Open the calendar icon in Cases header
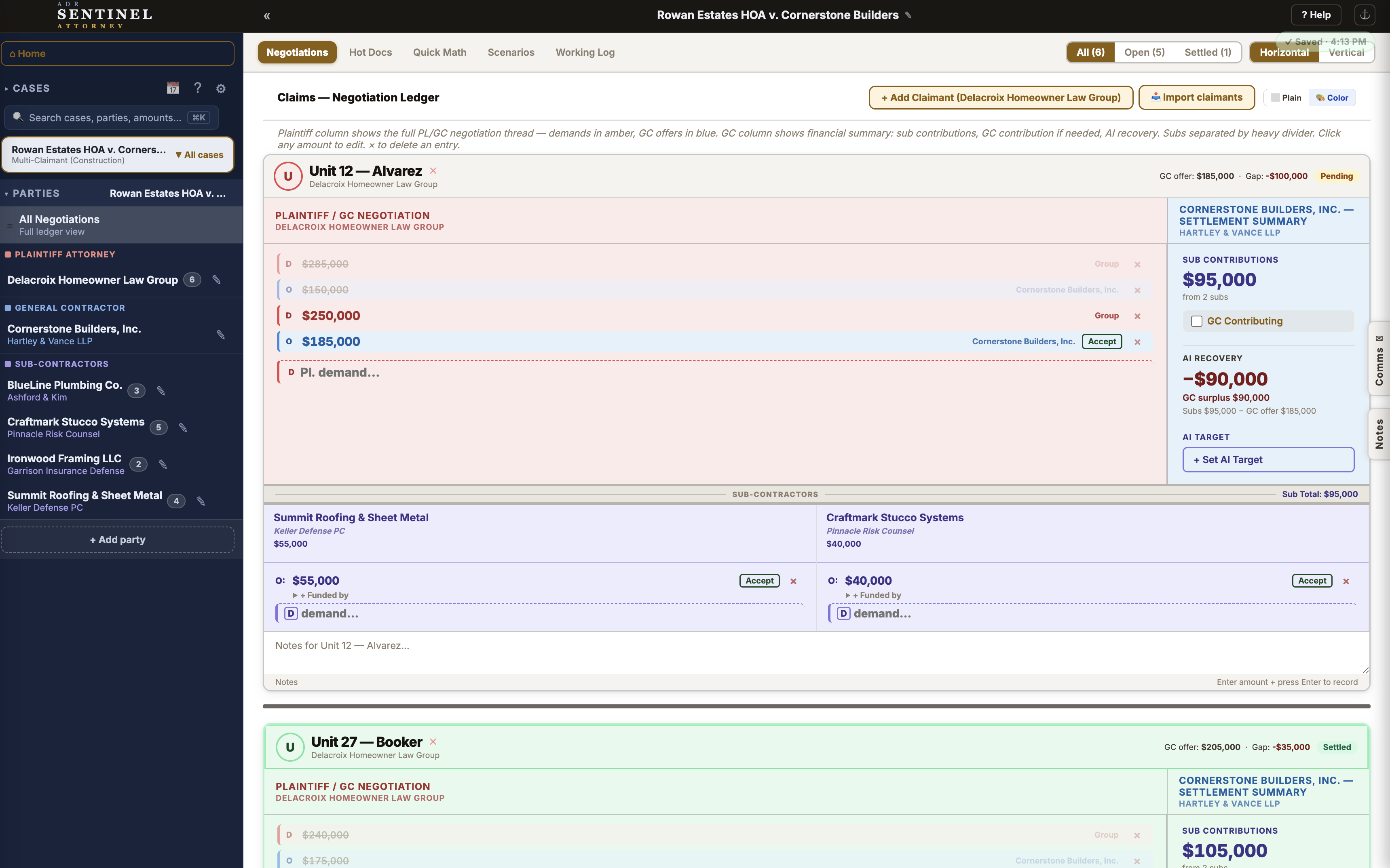Screen dimensions: 1390x868 coord(173,88)
